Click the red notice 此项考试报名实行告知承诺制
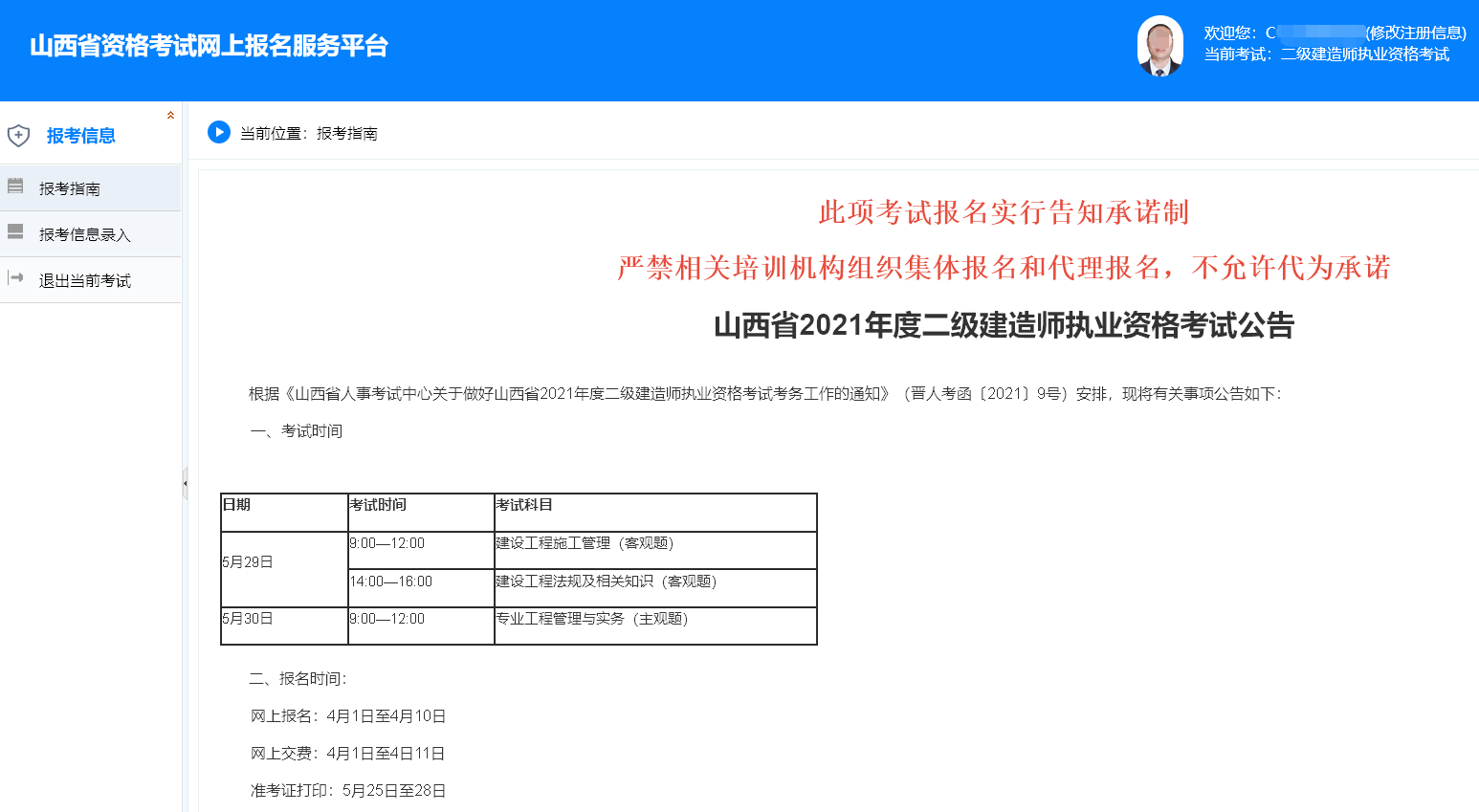 1001,213
